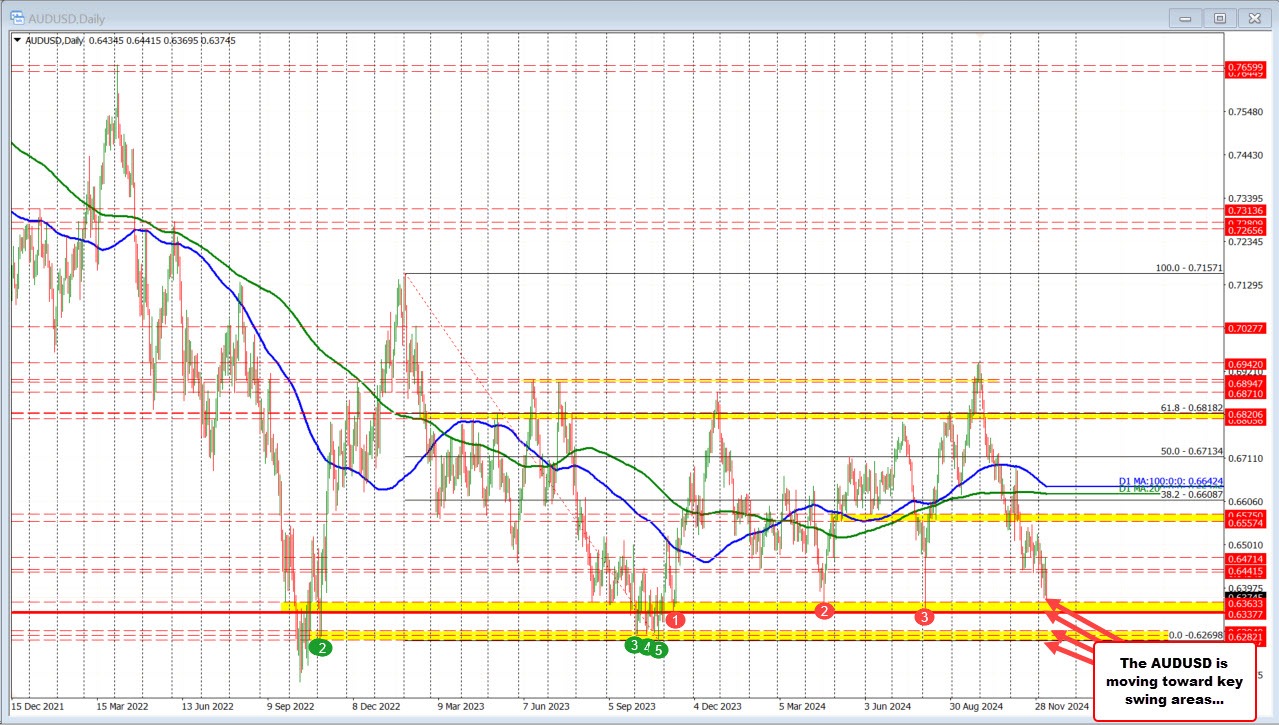The width and height of the screenshot is (1279, 725).
Task: Click the AUDUSD,Daily OHLC header text
Action: tap(130, 39)
